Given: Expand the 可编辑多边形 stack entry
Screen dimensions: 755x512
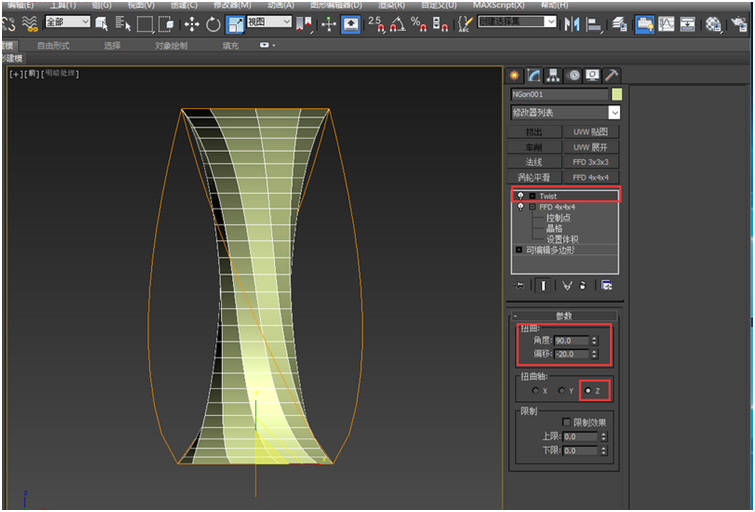Looking at the screenshot, I should pos(519,250).
